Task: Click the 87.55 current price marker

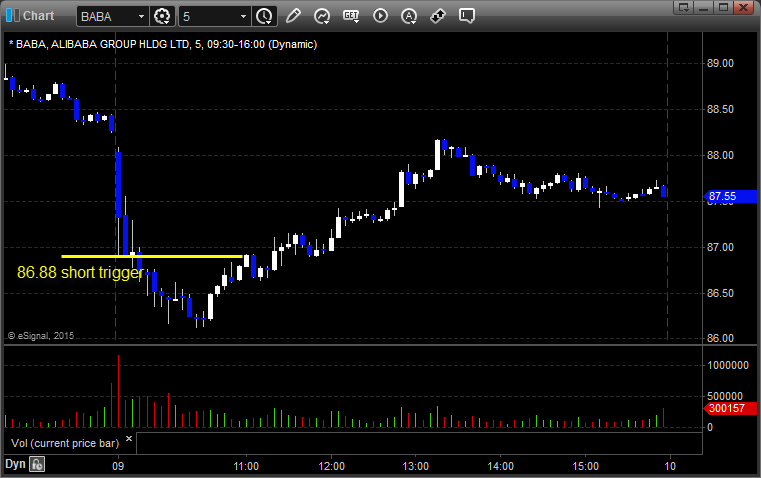Action: (720, 197)
